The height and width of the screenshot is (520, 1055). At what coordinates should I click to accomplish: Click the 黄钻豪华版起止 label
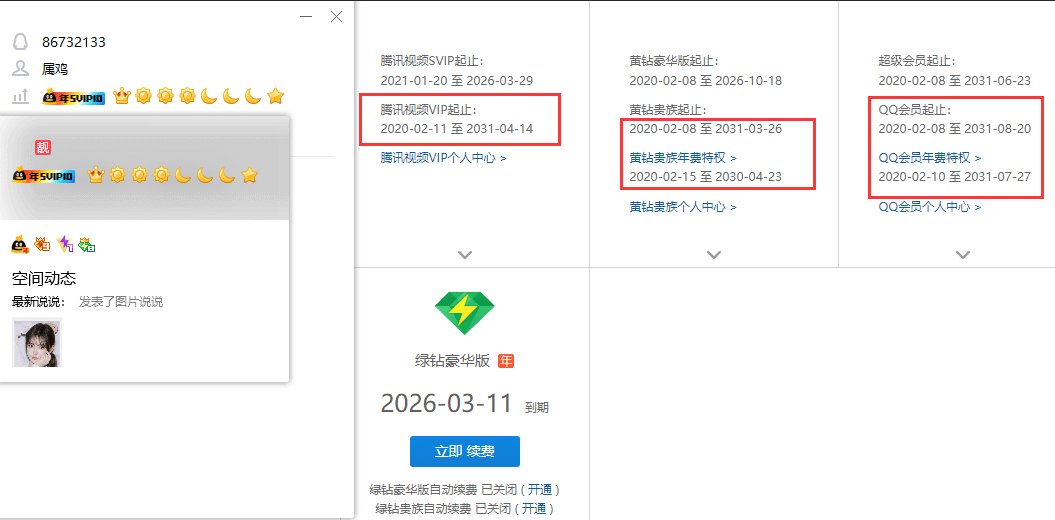[x=674, y=61]
